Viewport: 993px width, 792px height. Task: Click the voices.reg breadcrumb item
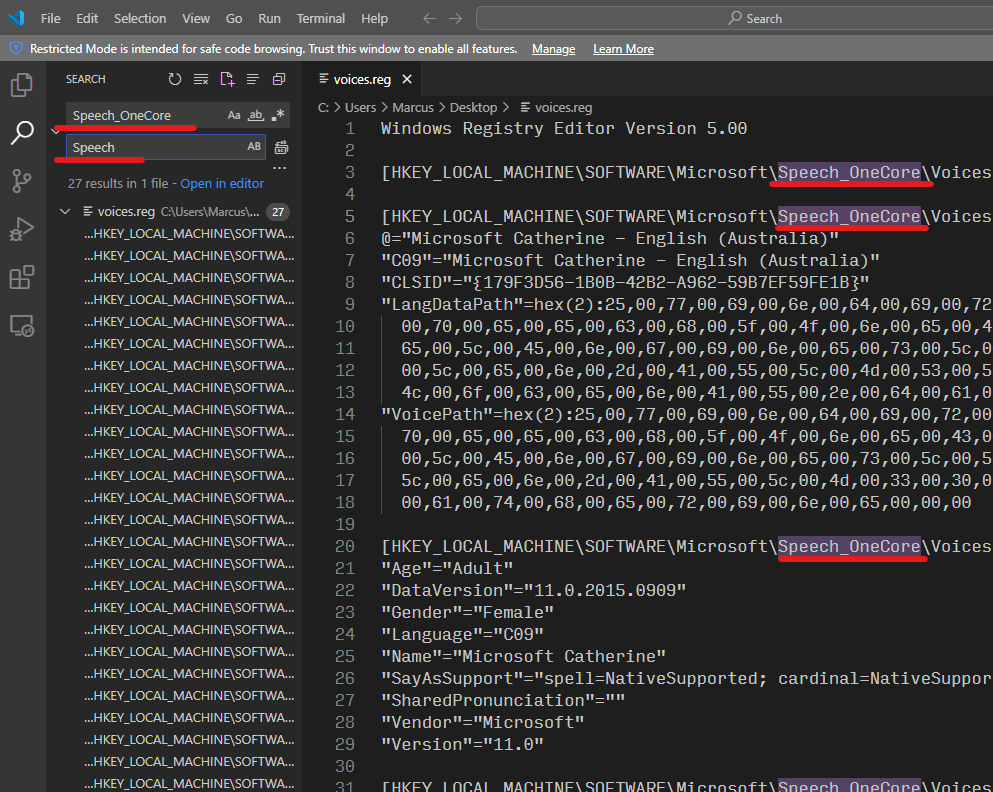point(556,108)
